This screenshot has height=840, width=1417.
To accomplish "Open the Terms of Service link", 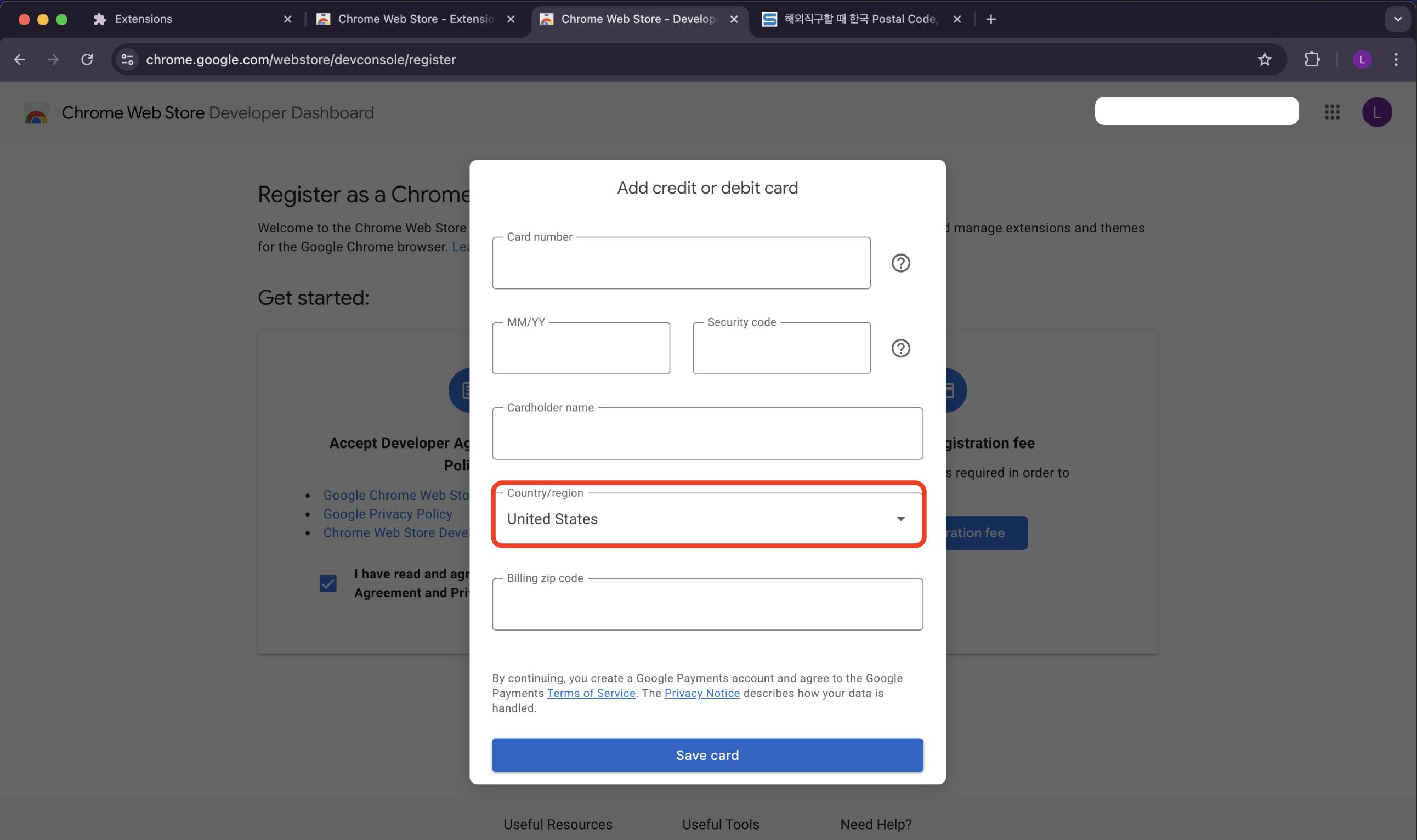I will pyautogui.click(x=591, y=693).
